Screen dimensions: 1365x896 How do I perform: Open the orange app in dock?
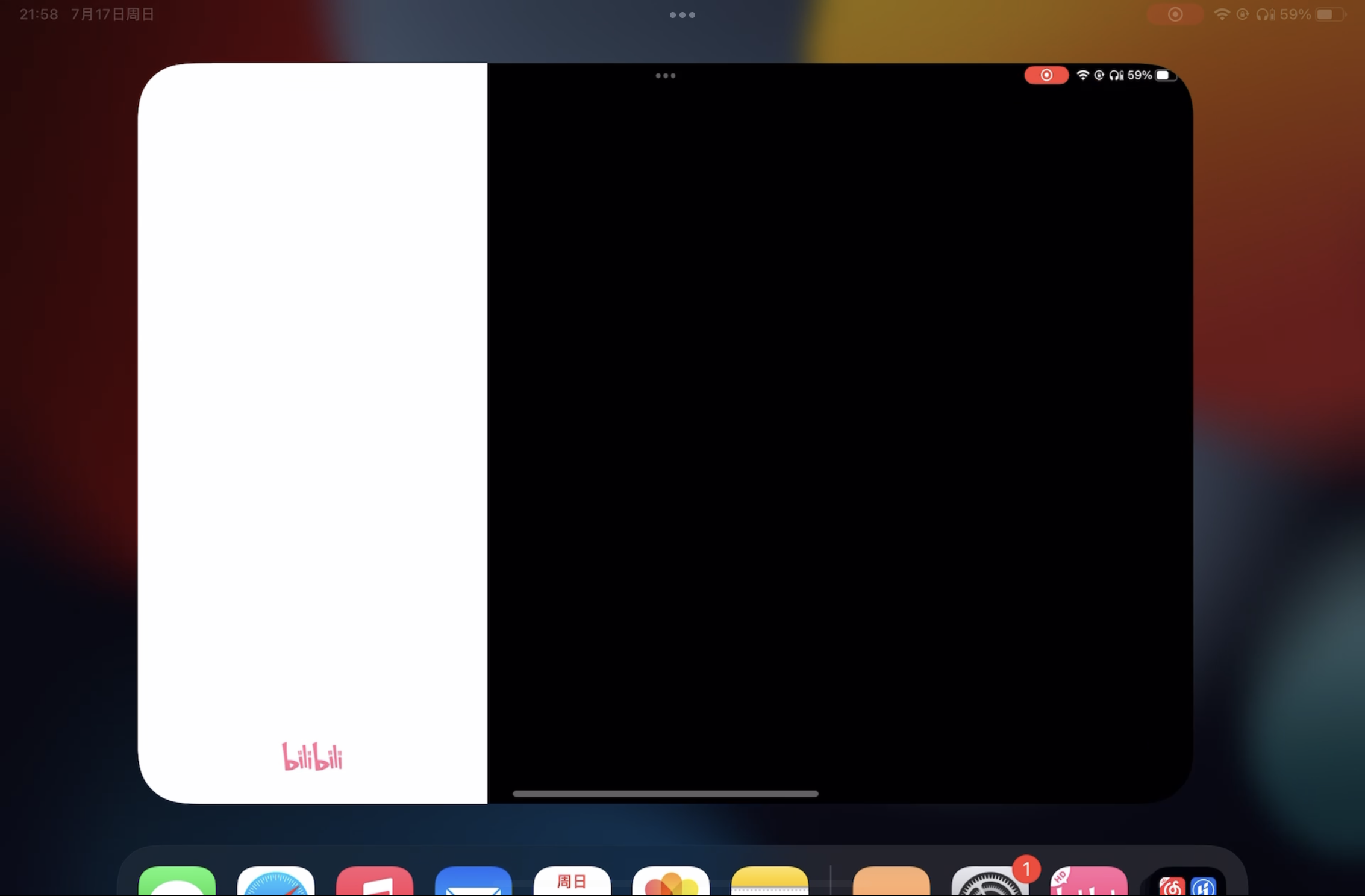[x=891, y=881]
